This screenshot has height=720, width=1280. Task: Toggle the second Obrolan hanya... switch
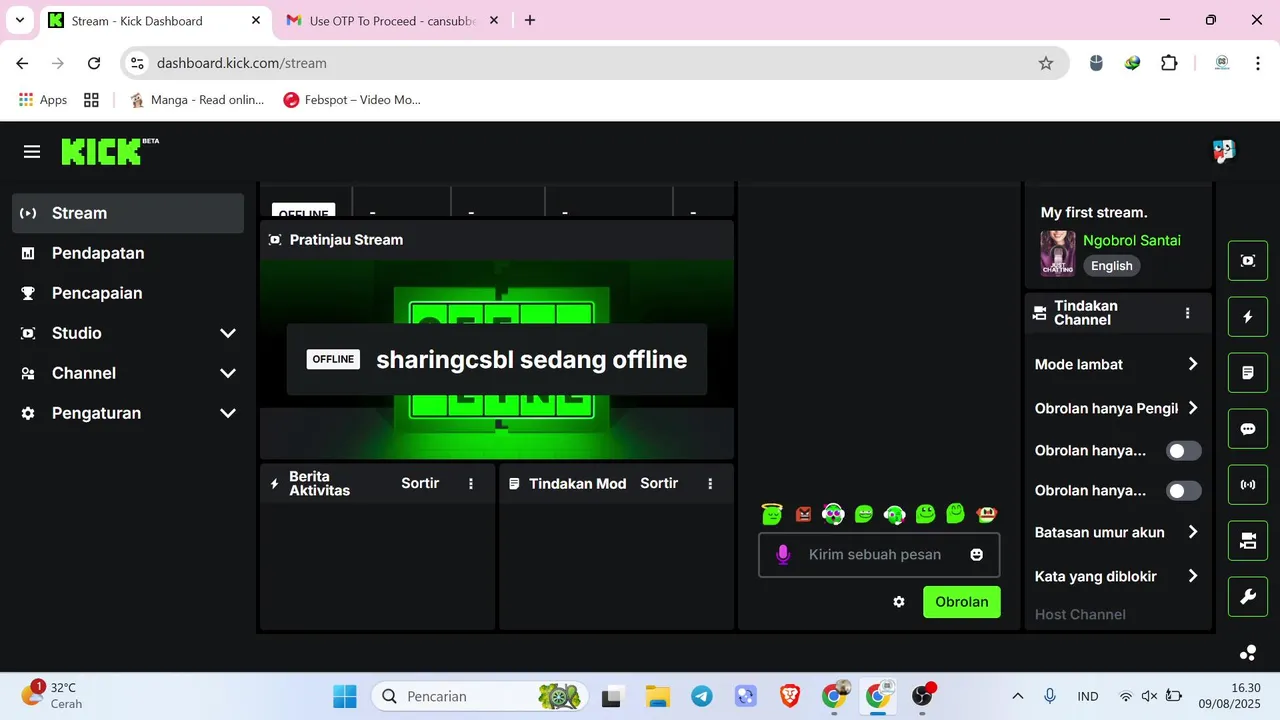tap(1184, 491)
